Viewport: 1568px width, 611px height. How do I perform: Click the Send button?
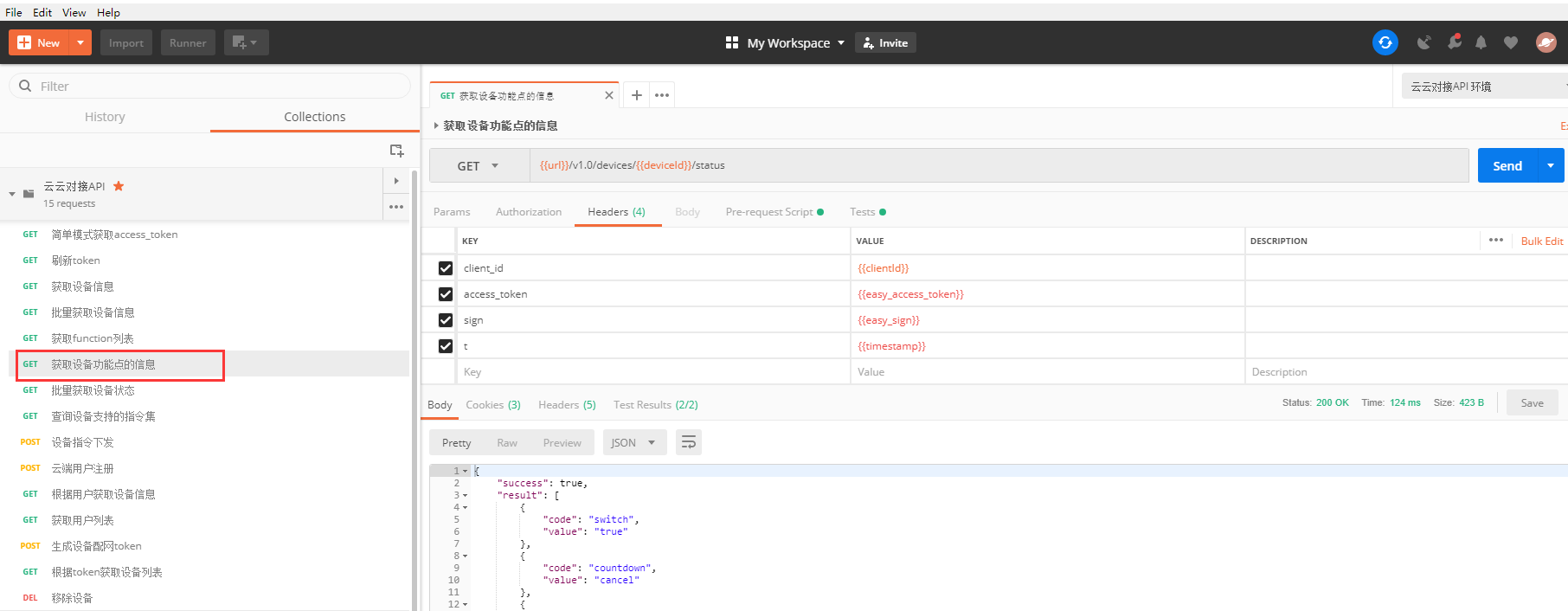pyautogui.click(x=1507, y=166)
